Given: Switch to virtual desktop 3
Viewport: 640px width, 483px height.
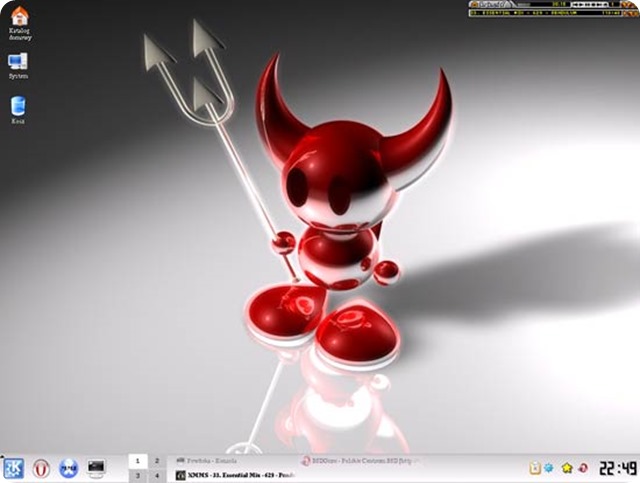Looking at the screenshot, I should [x=138, y=476].
